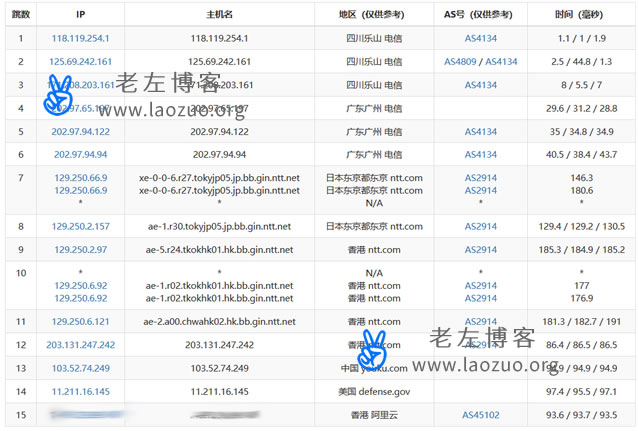Open the AS4809 link in hop 2
Screen dimensions: 639x431
[x=460, y=62]
